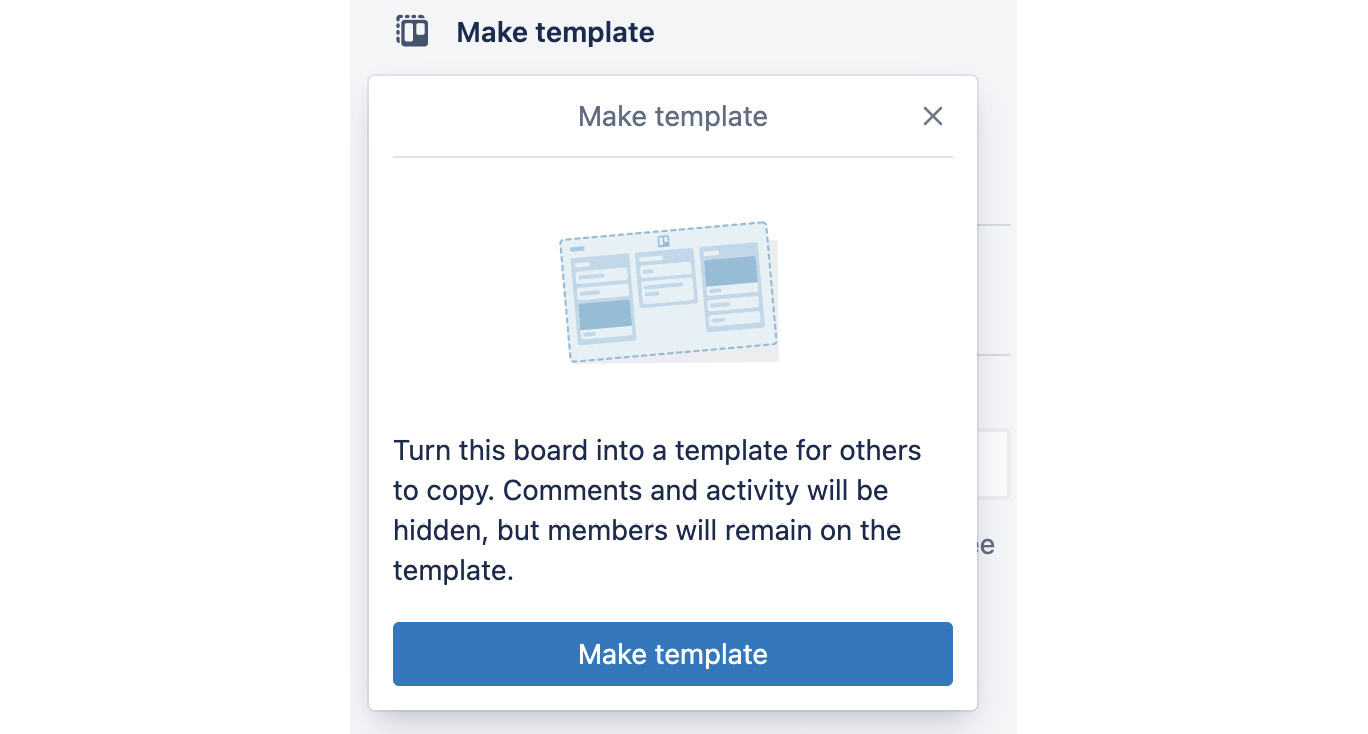This screenshot has width=1368, height=734.
Task: Close the Make template popup with X
Action: [932, 116]
